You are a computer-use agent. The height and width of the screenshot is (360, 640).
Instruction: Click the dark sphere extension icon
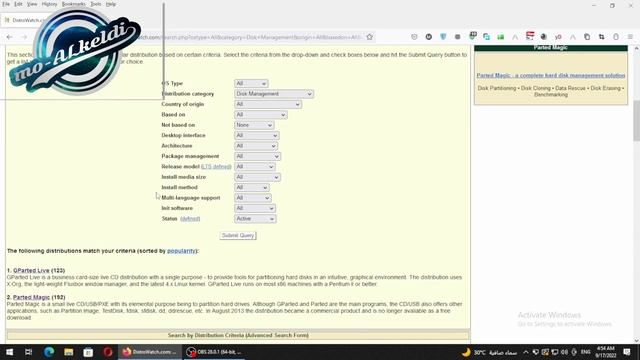(544, 37)
